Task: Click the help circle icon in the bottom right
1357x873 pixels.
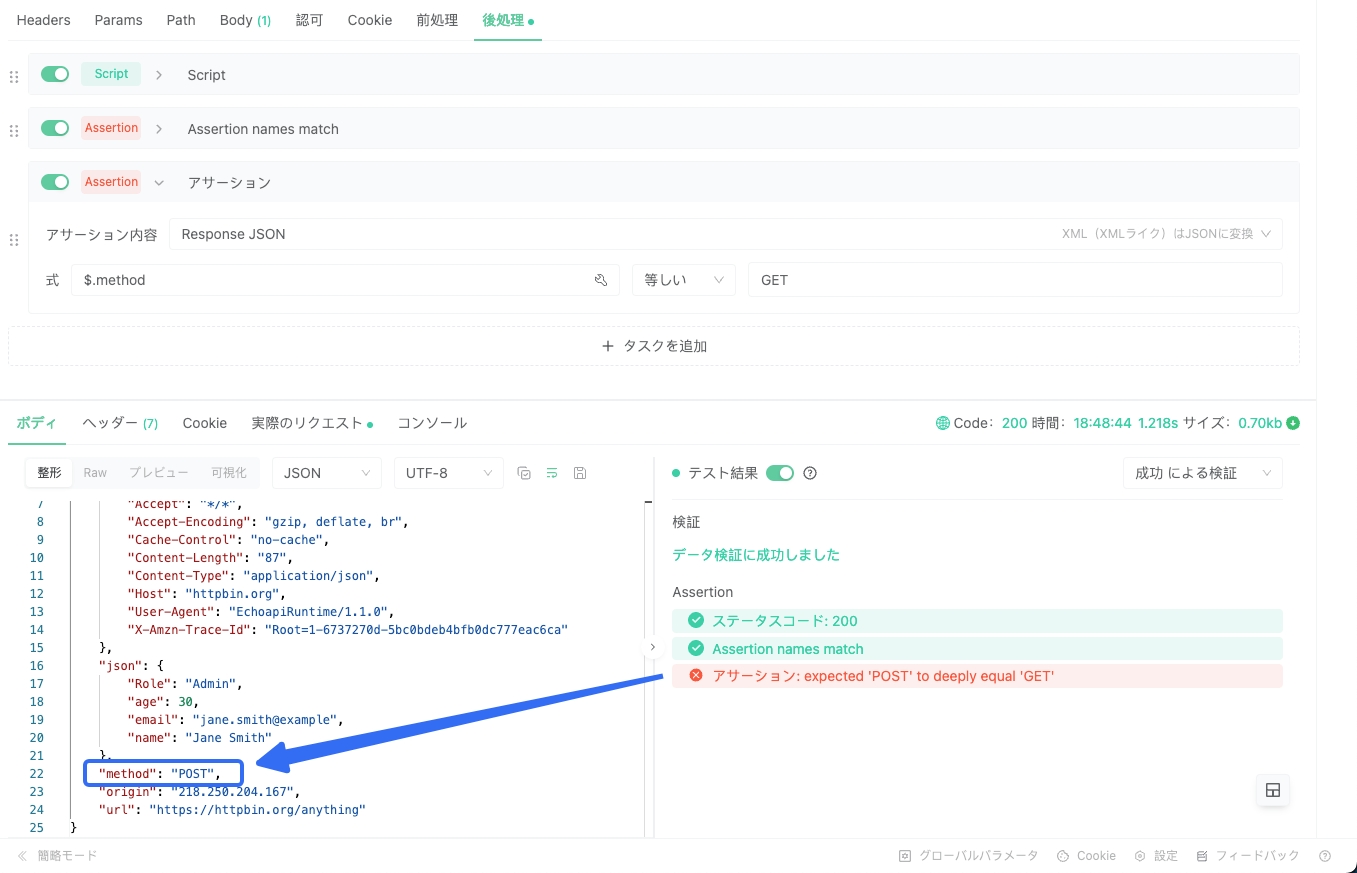Action: [1325, 856]
